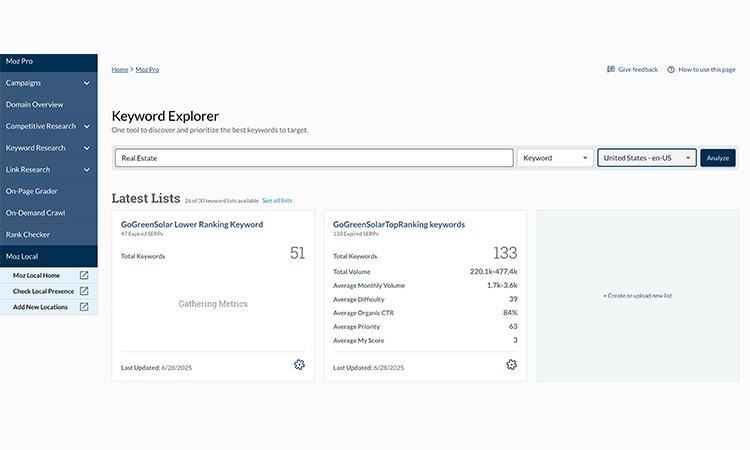This screenshot has height=450, width=750.
Task: Follow the Moz Pro breadcrumb link
Action: [x=147, y=69]
